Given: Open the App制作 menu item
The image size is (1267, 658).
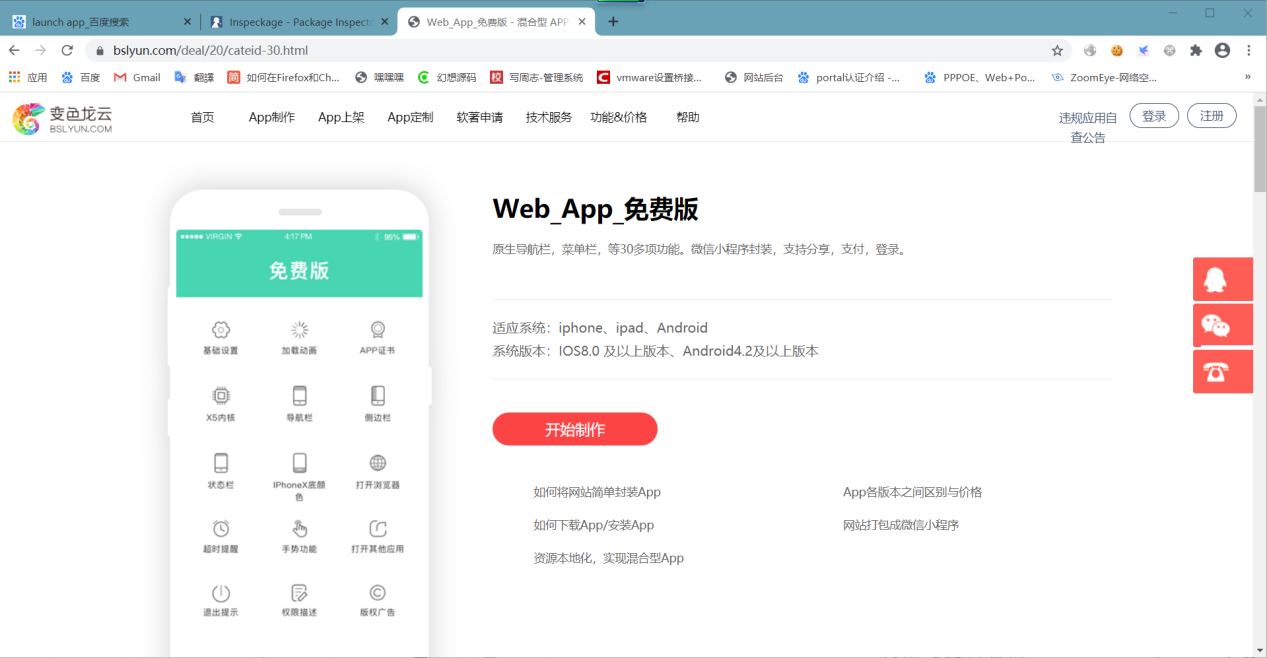Looking at the screenshot, I should (x=272, y=117).
